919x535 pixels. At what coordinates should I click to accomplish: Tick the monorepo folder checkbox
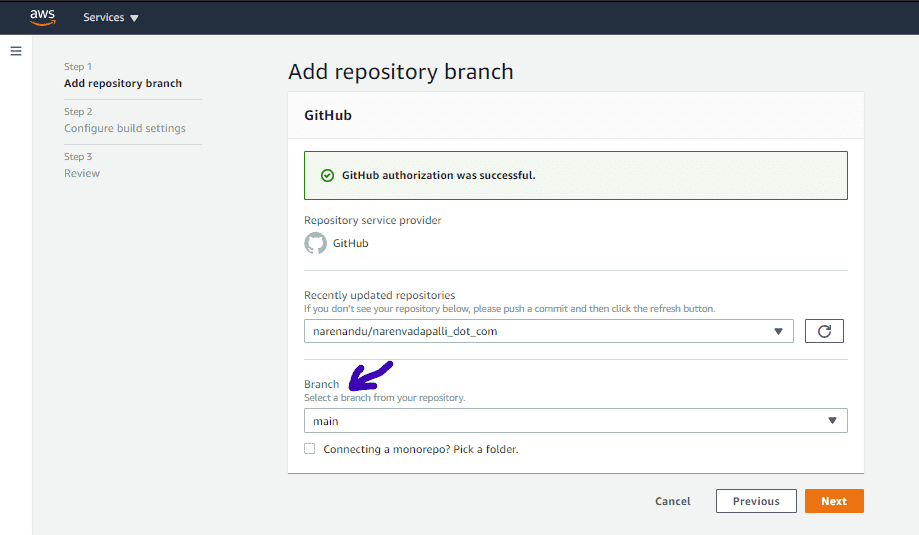(309, 449)
